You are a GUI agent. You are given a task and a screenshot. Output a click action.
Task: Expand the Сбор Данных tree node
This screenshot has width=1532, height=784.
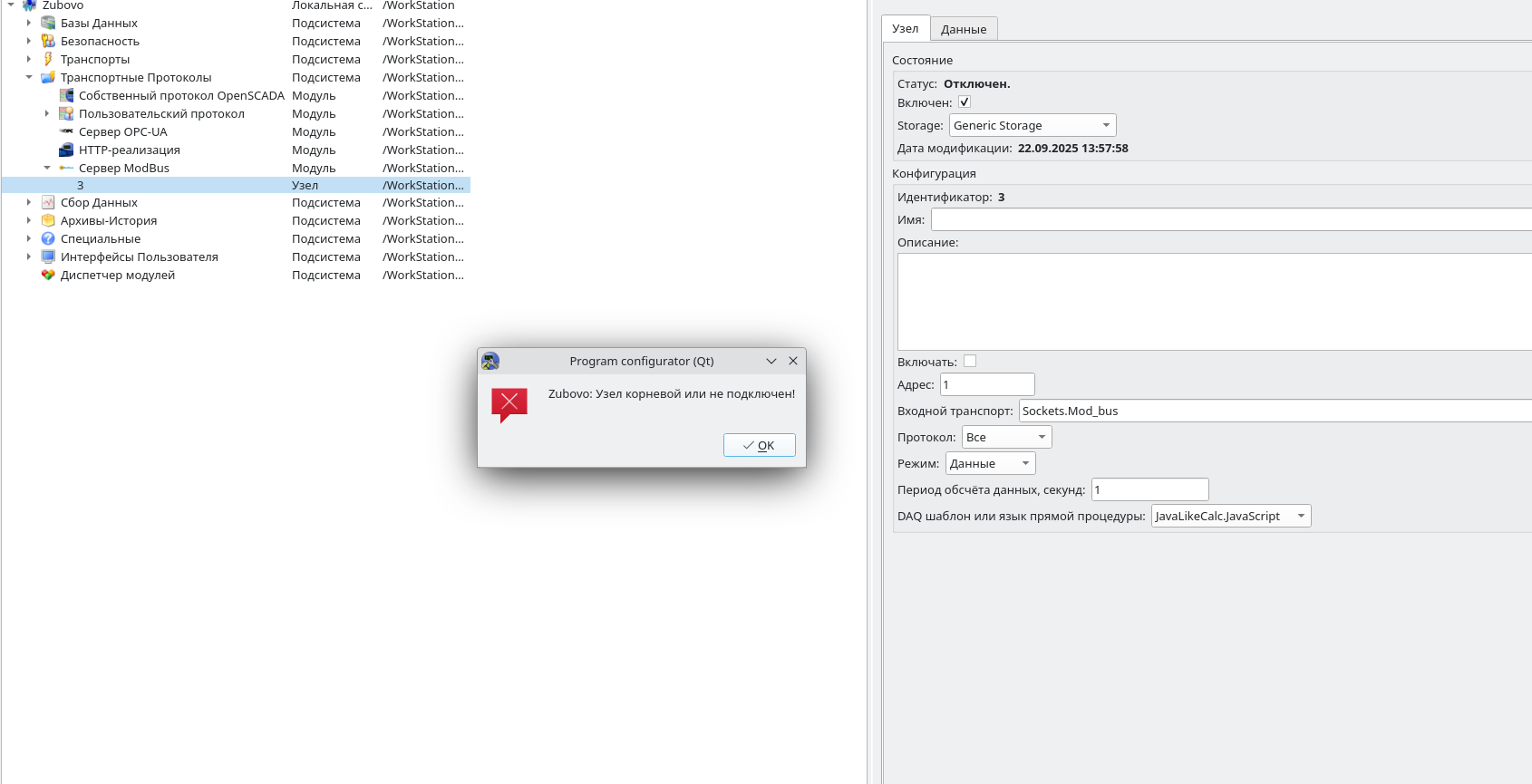[x=29, y=202]
